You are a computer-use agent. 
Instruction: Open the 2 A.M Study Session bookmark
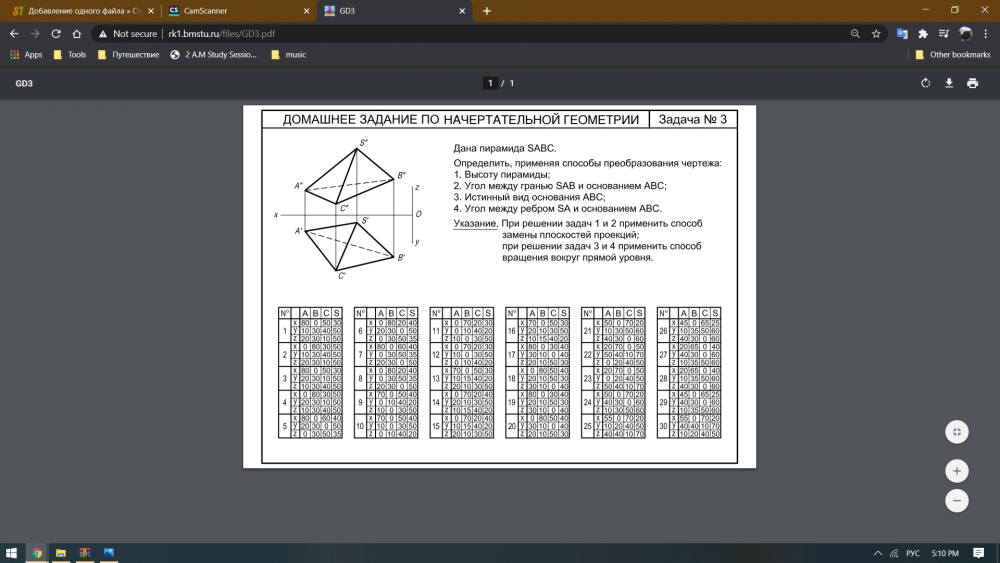coord(214,55)
